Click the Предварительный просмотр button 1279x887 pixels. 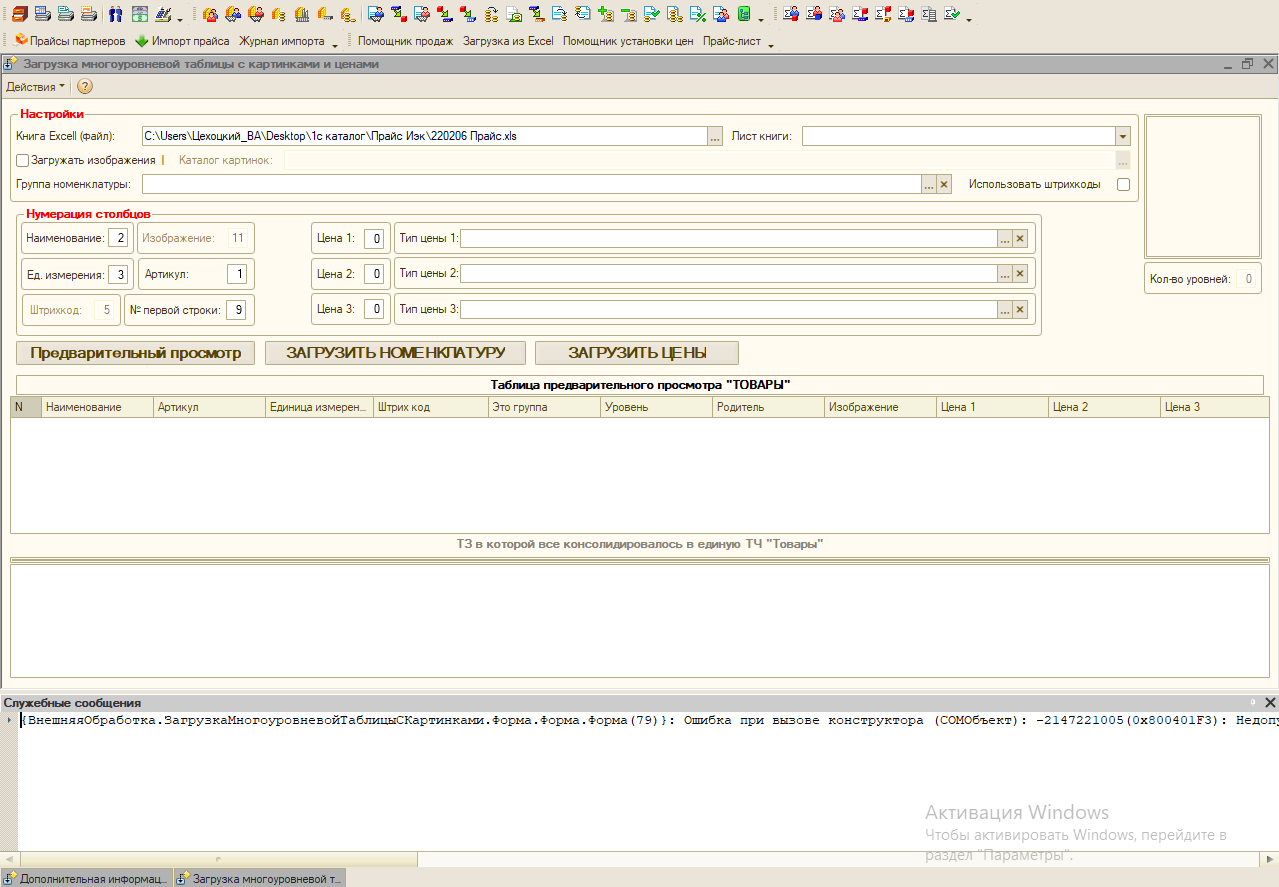pyautogui.click(x=136, y=353)
